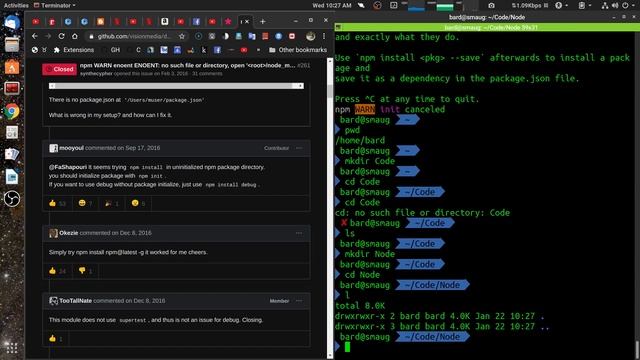Switch to the Facebook browser tab
This screenshot has height=360, width=640.
(196, 22)
